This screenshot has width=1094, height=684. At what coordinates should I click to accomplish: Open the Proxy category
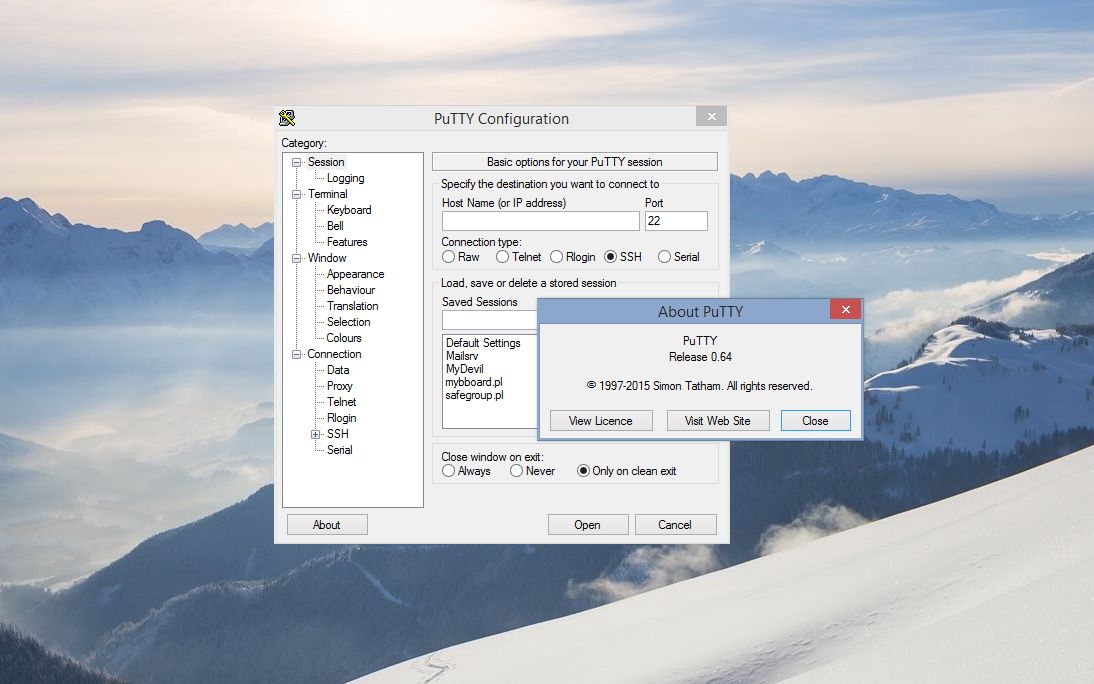[339, 387]
